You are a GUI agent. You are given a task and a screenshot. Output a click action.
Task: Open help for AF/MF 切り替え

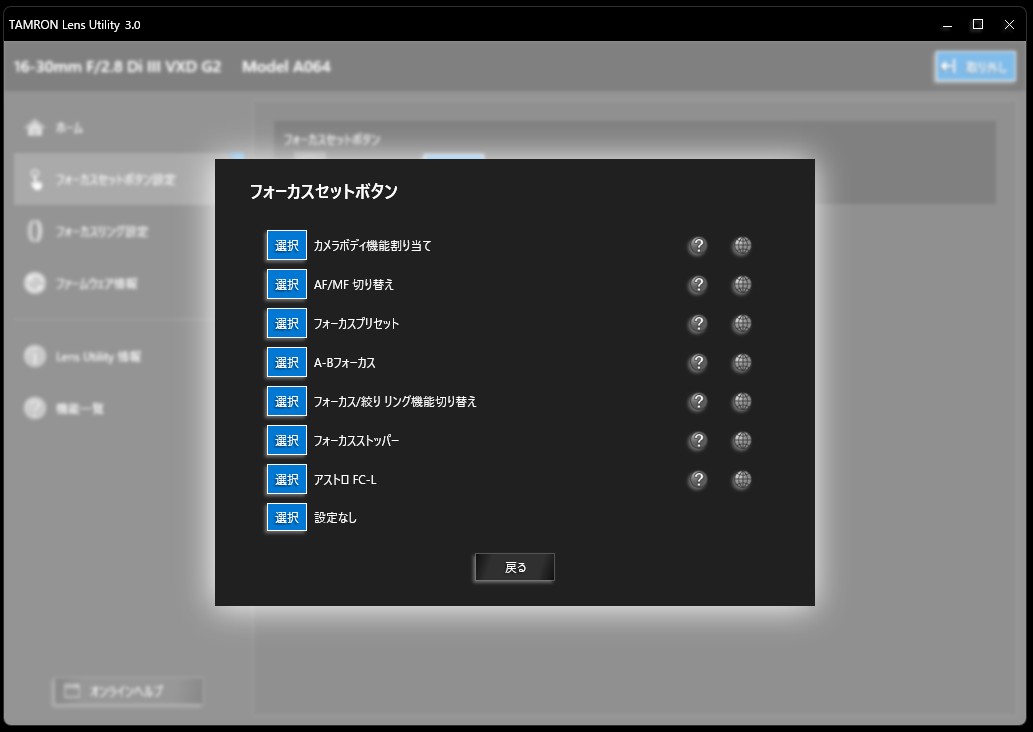tap(698, 285)
